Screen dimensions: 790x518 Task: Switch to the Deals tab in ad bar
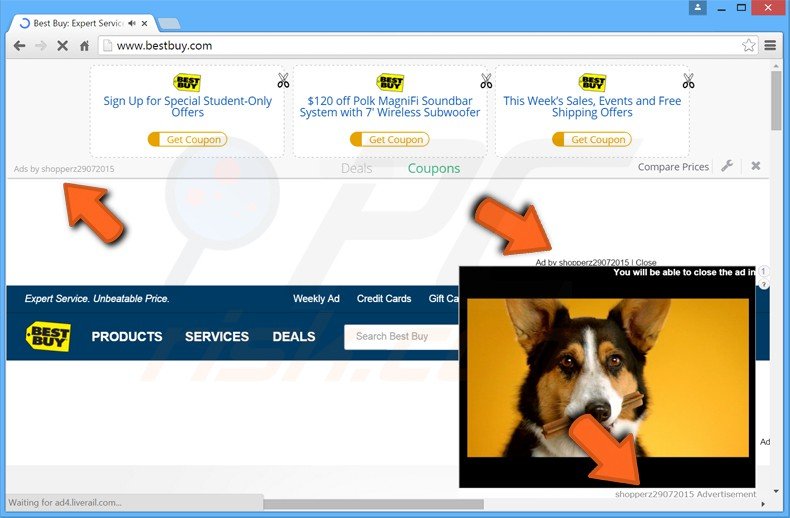click(x=357, y=168)
